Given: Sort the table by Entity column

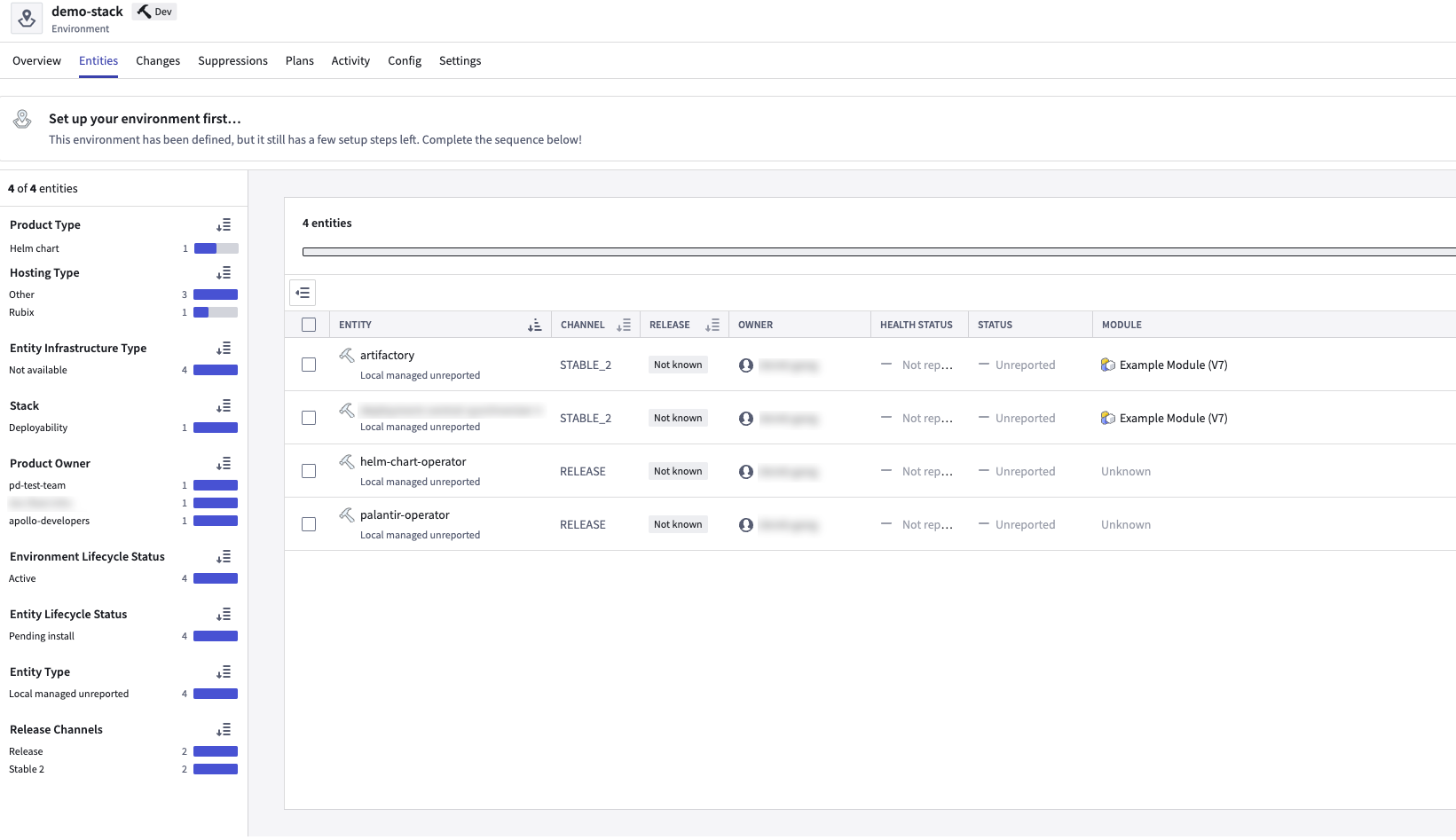Looking at the screenshot, I should click(534, 326).
